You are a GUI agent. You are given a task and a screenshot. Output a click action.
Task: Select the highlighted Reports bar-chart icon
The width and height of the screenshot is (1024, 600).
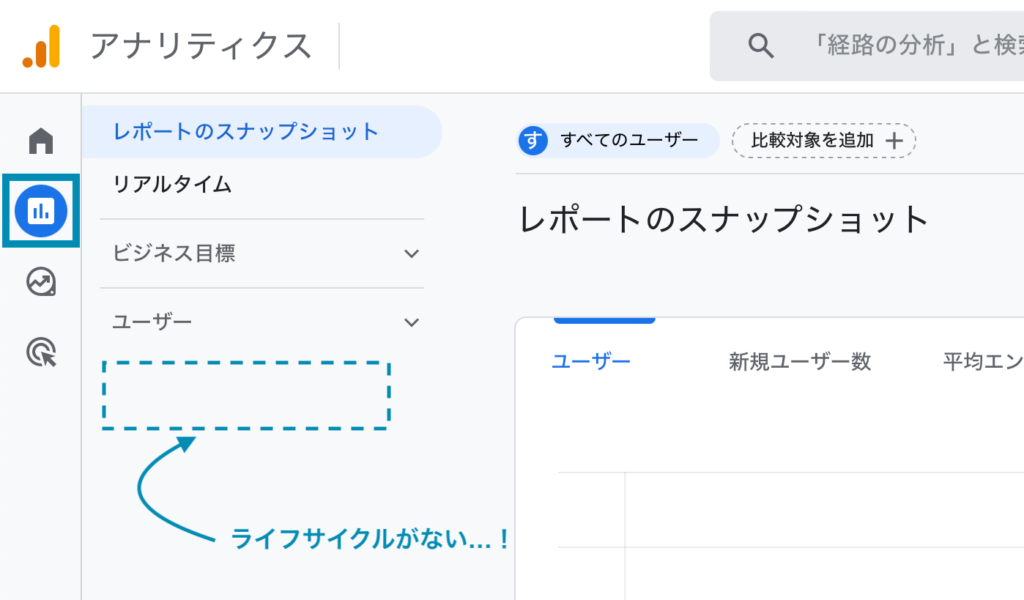pyautogui.click(x=41, y=210)
